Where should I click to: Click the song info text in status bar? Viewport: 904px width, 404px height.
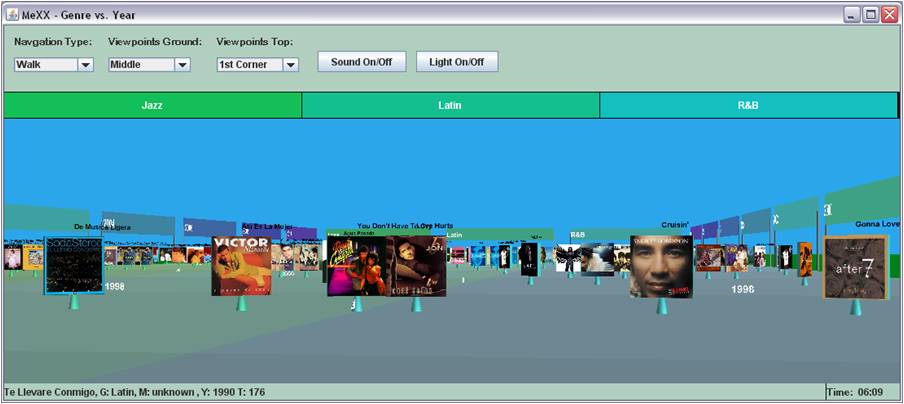(x=134, y=392)
